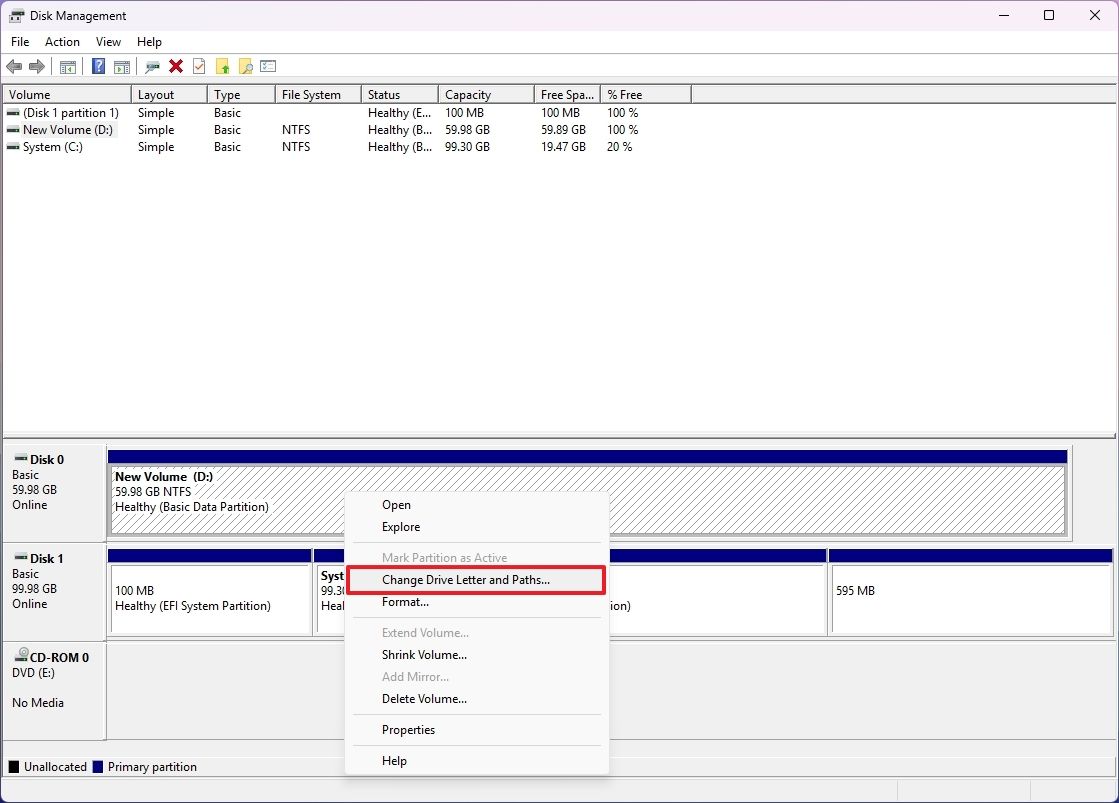Click the rightmost checklist toolbar icon
Image resolution: width=1119 pixels, height=803 pixels.
(x=268, y=66)
